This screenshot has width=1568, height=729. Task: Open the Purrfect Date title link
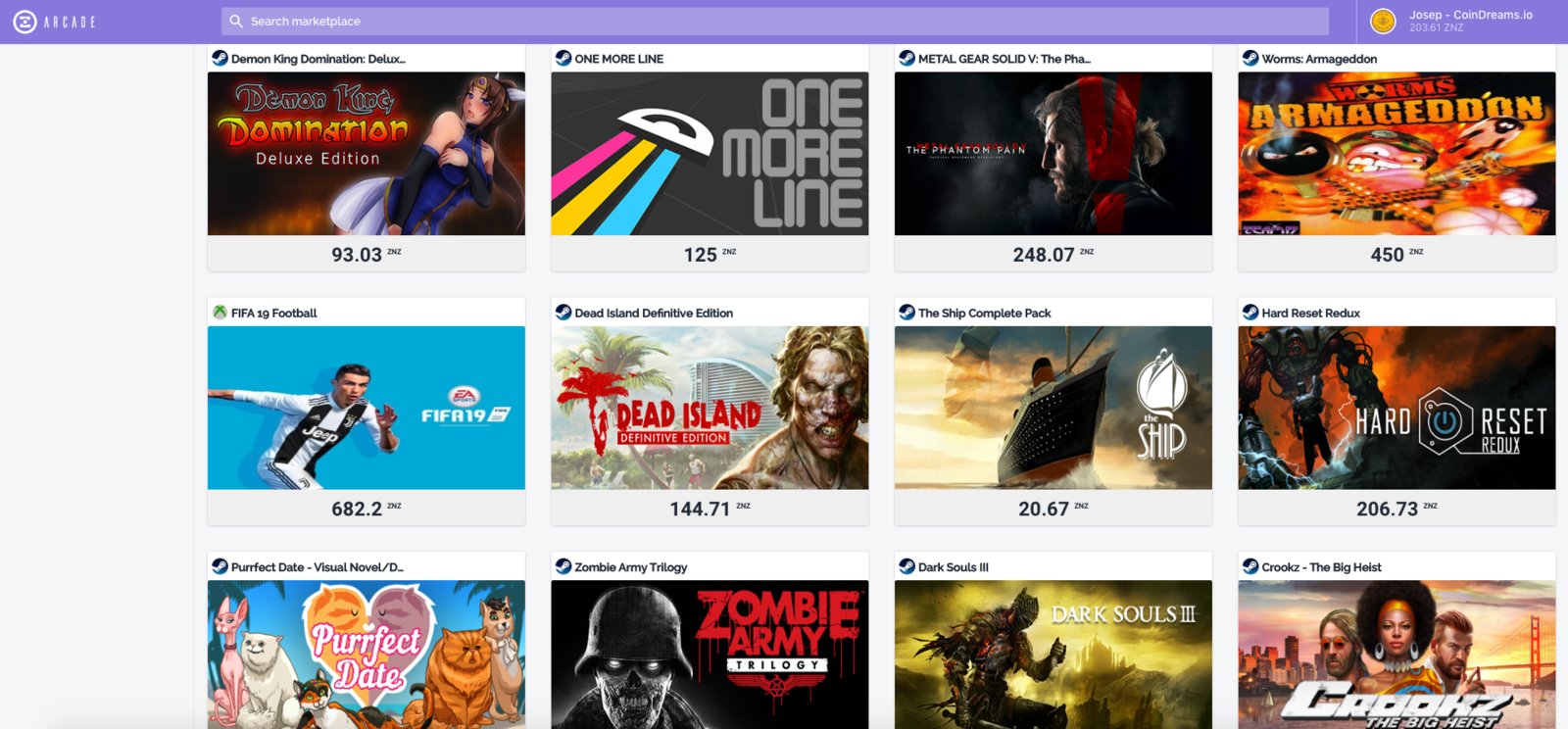pyautogui.click(x=318, y=567)
